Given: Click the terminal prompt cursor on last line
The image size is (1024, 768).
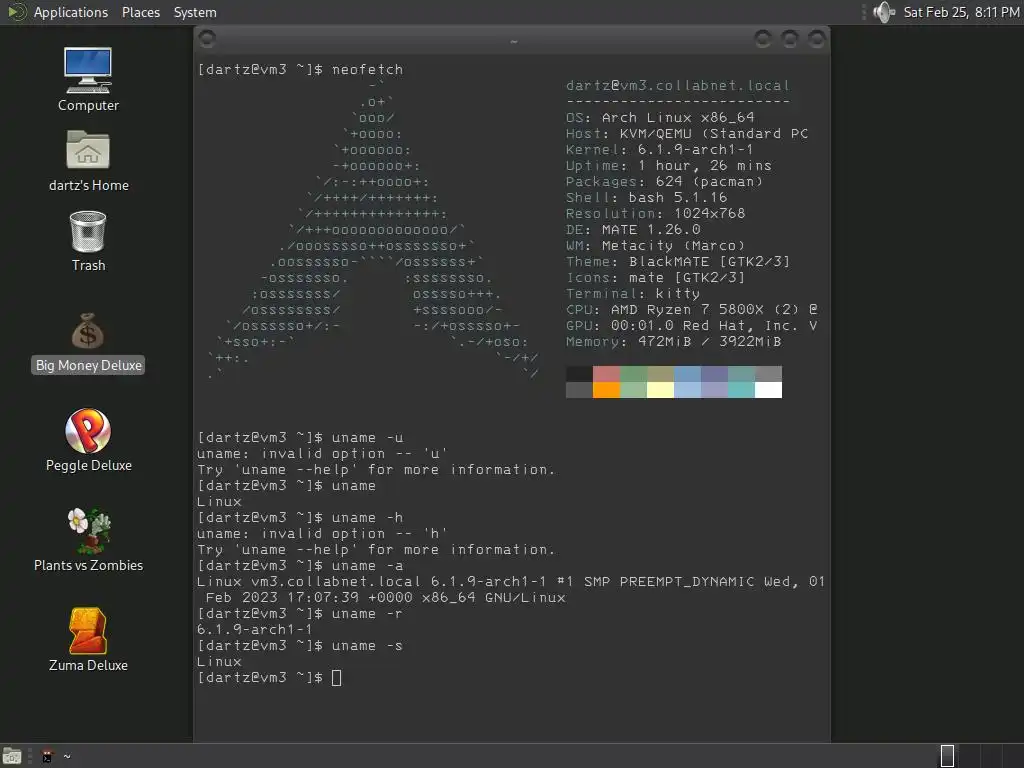Looking at the screenshot, I should click(336, 678).
